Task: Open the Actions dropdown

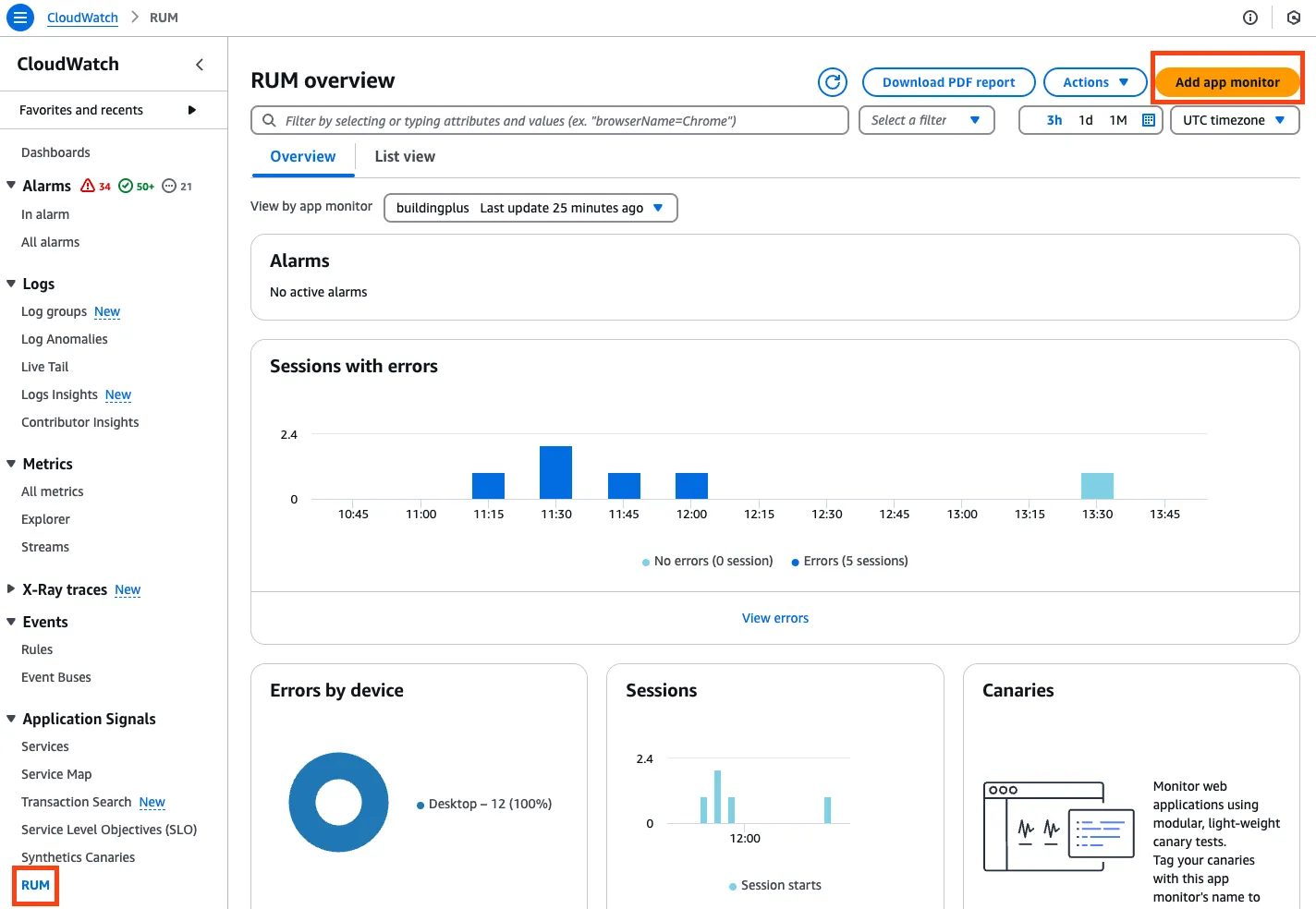Action: click(x=1095, y=82)
